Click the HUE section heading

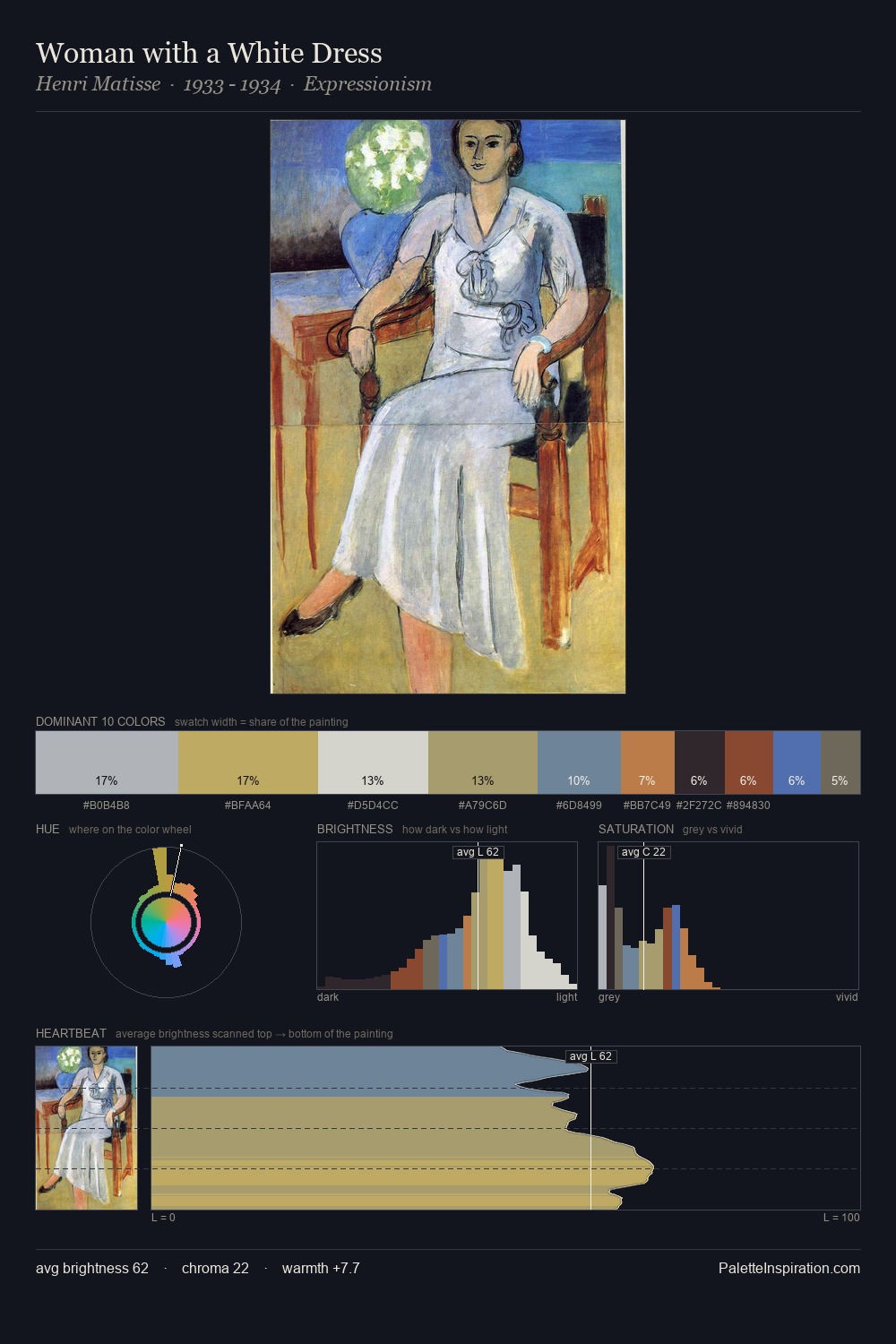(47, 829)
